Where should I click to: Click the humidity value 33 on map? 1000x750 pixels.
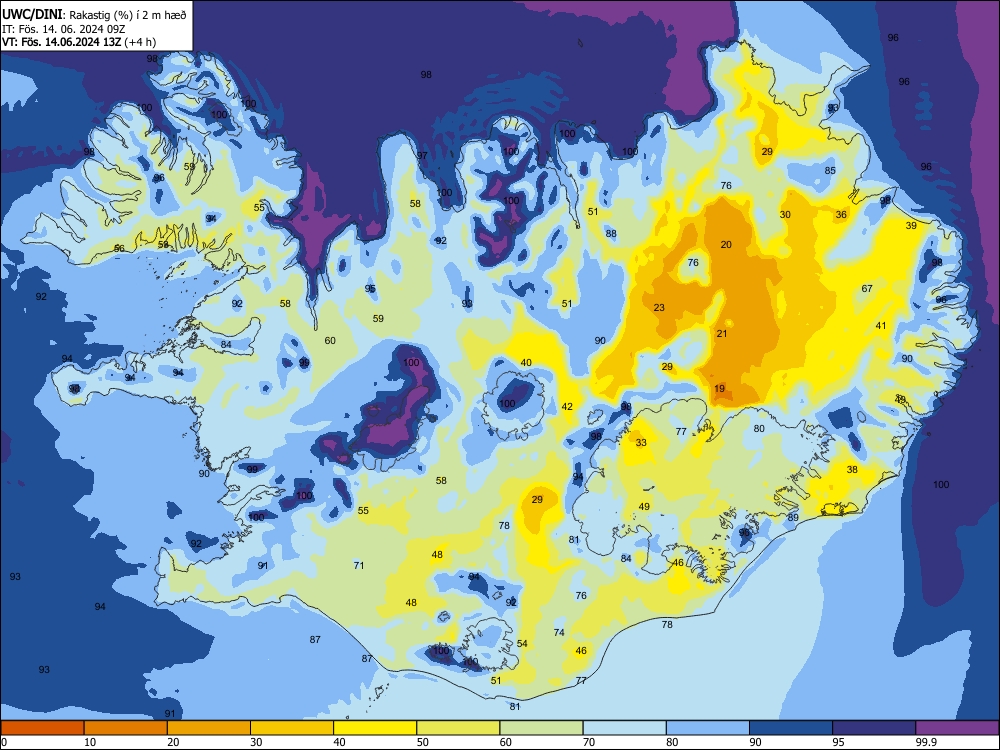641,442
